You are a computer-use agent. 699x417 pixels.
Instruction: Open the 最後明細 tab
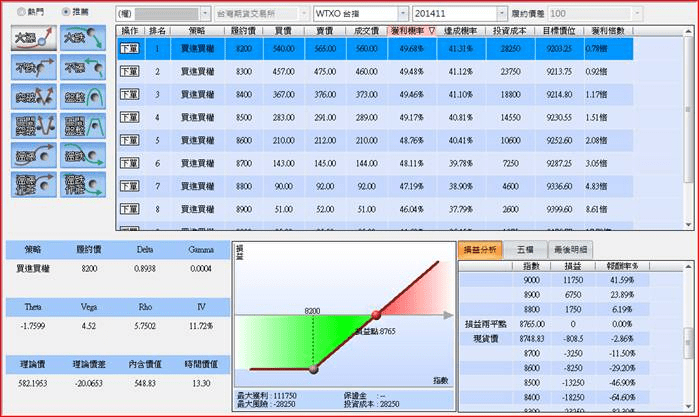(x=570, y=248)
